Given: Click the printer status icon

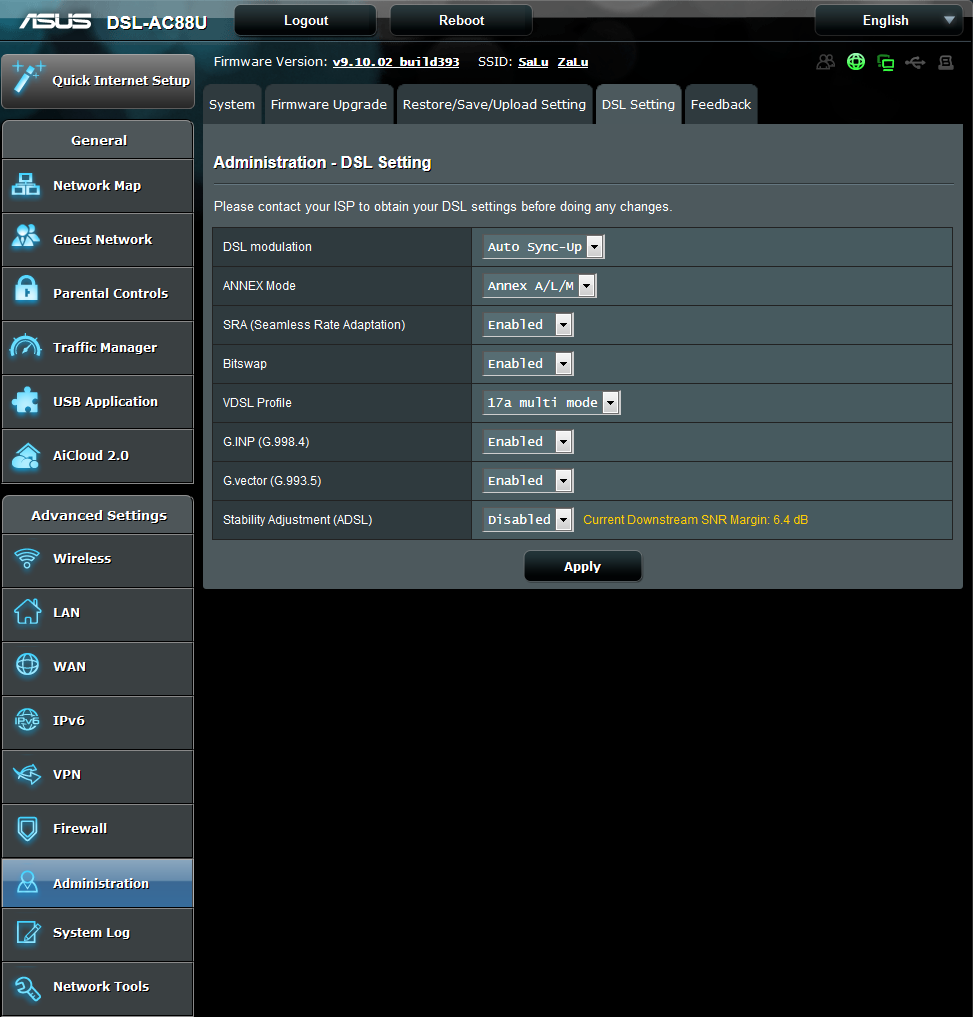Looking at the screenshot, I should click(x=946, y=62).
